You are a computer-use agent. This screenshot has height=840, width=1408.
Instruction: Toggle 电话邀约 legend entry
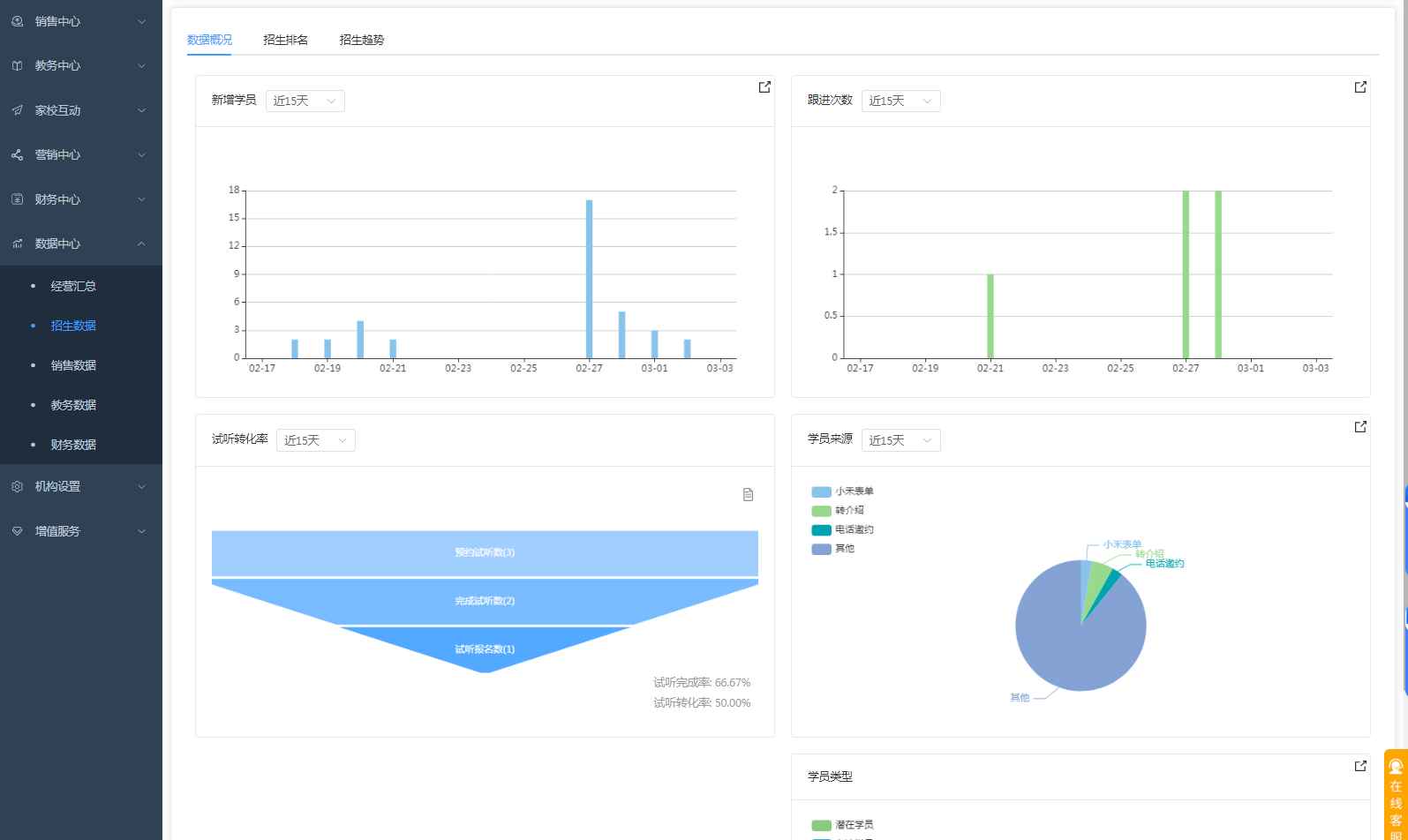click(842, 530)
